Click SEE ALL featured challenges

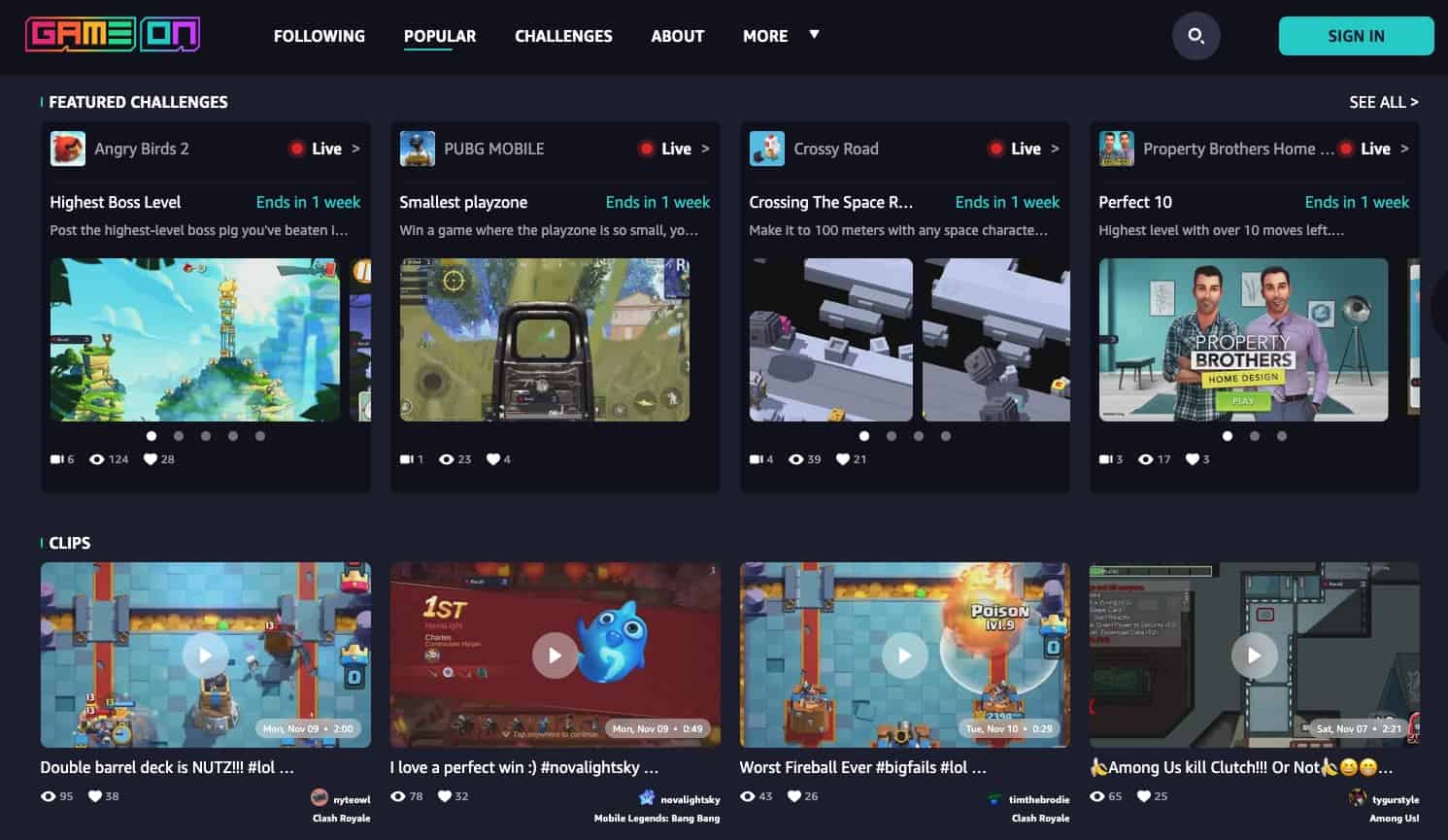tap(1383, 102)
